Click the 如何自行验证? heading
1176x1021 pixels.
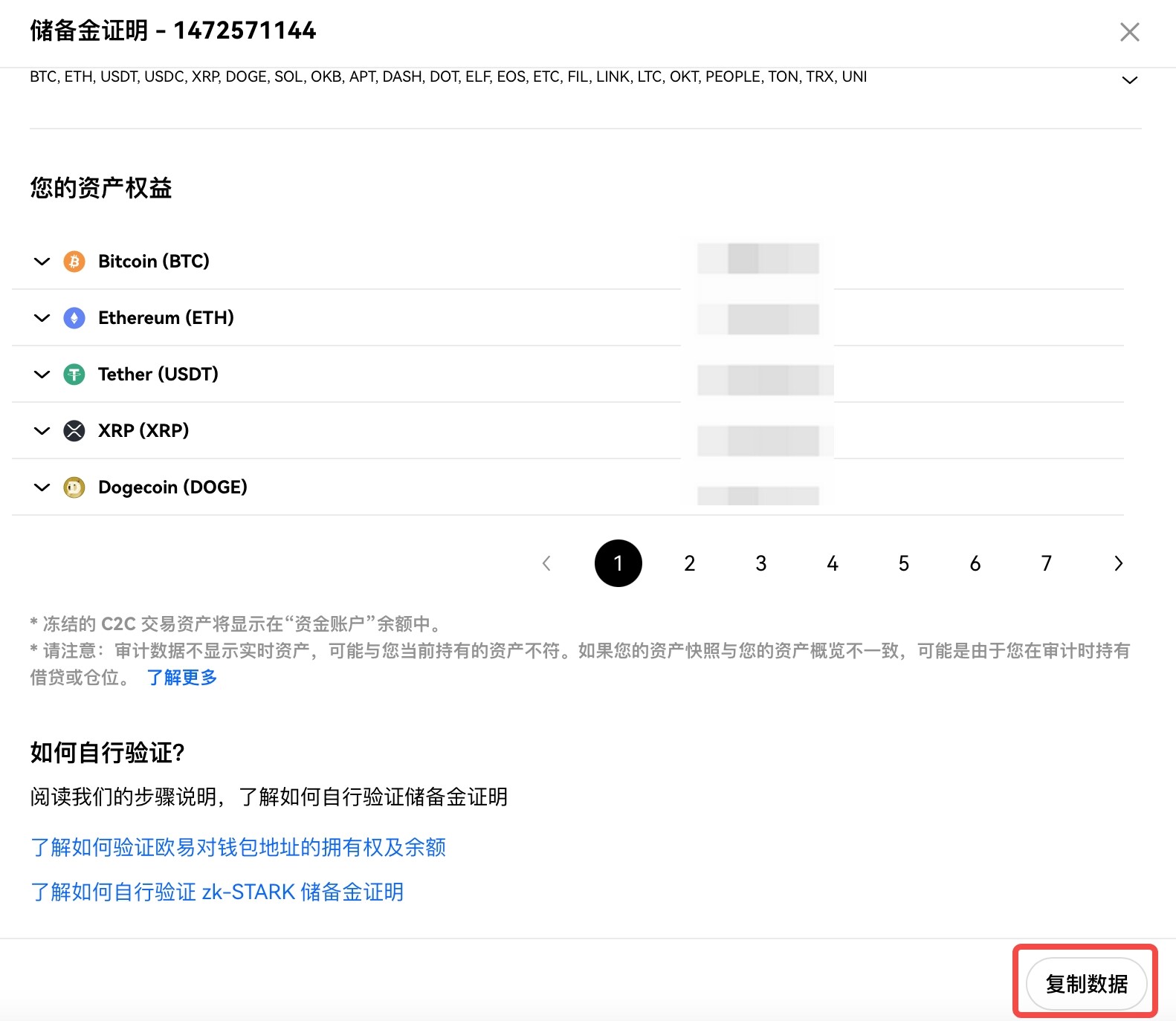[x=107, y=753]
